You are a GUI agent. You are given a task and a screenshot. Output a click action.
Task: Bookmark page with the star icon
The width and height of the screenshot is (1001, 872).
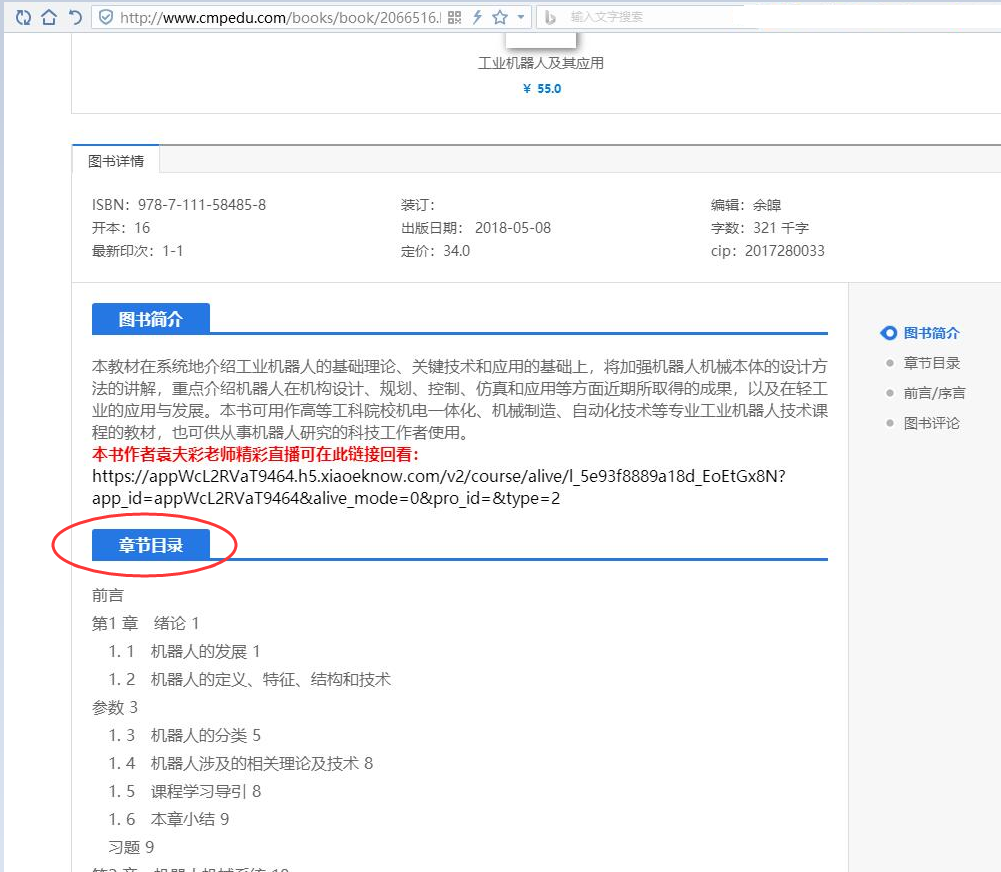coord(500,17)
